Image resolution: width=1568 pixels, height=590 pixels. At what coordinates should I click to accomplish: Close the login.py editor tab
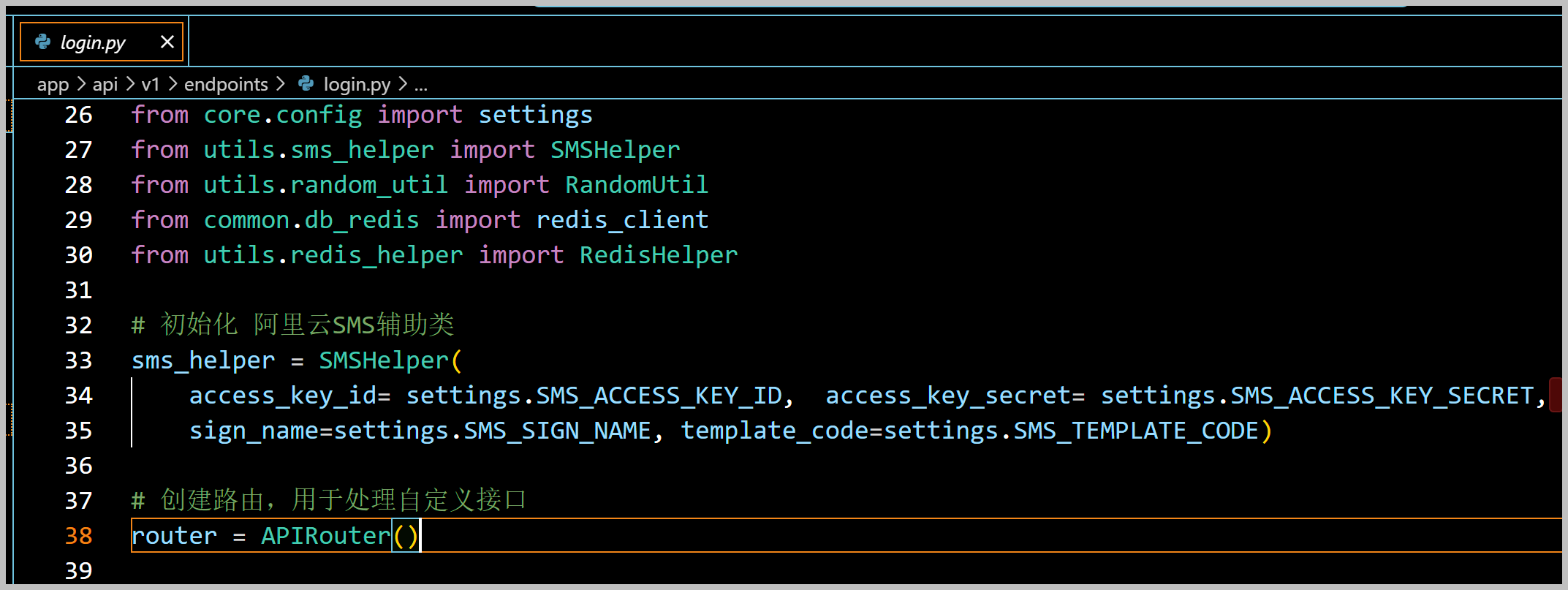167,42
